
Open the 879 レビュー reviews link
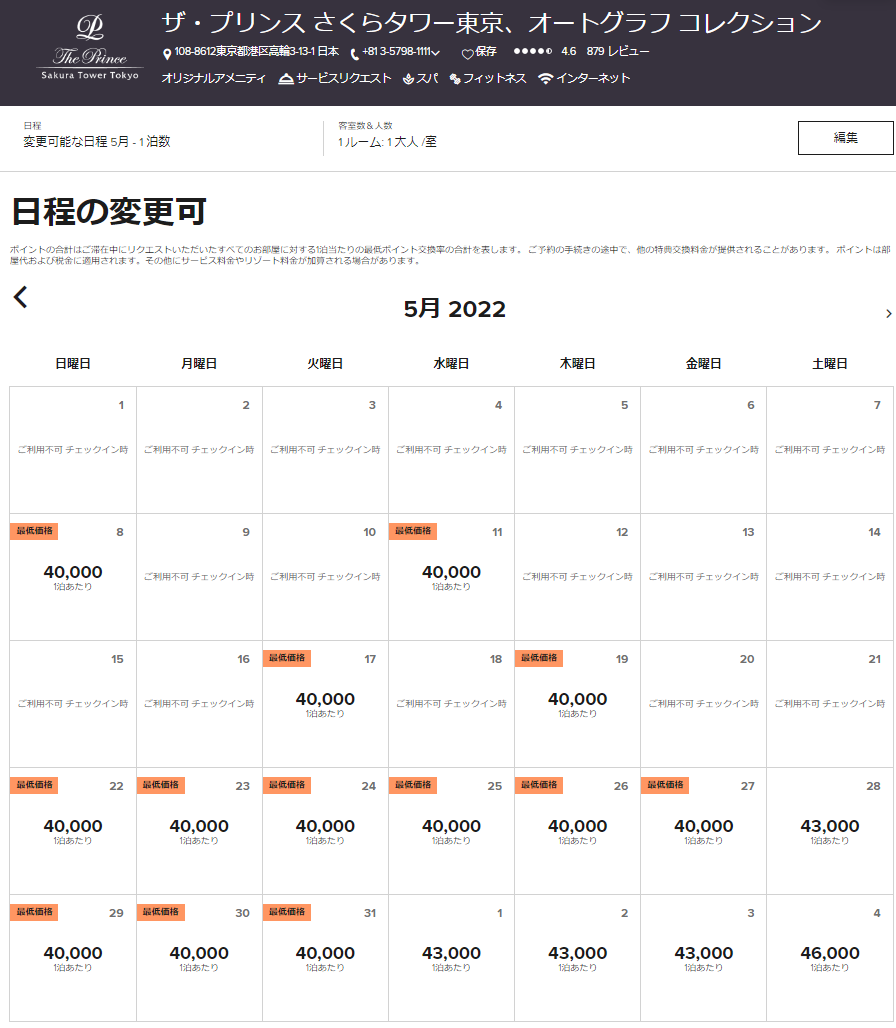[x=617, y=51]
